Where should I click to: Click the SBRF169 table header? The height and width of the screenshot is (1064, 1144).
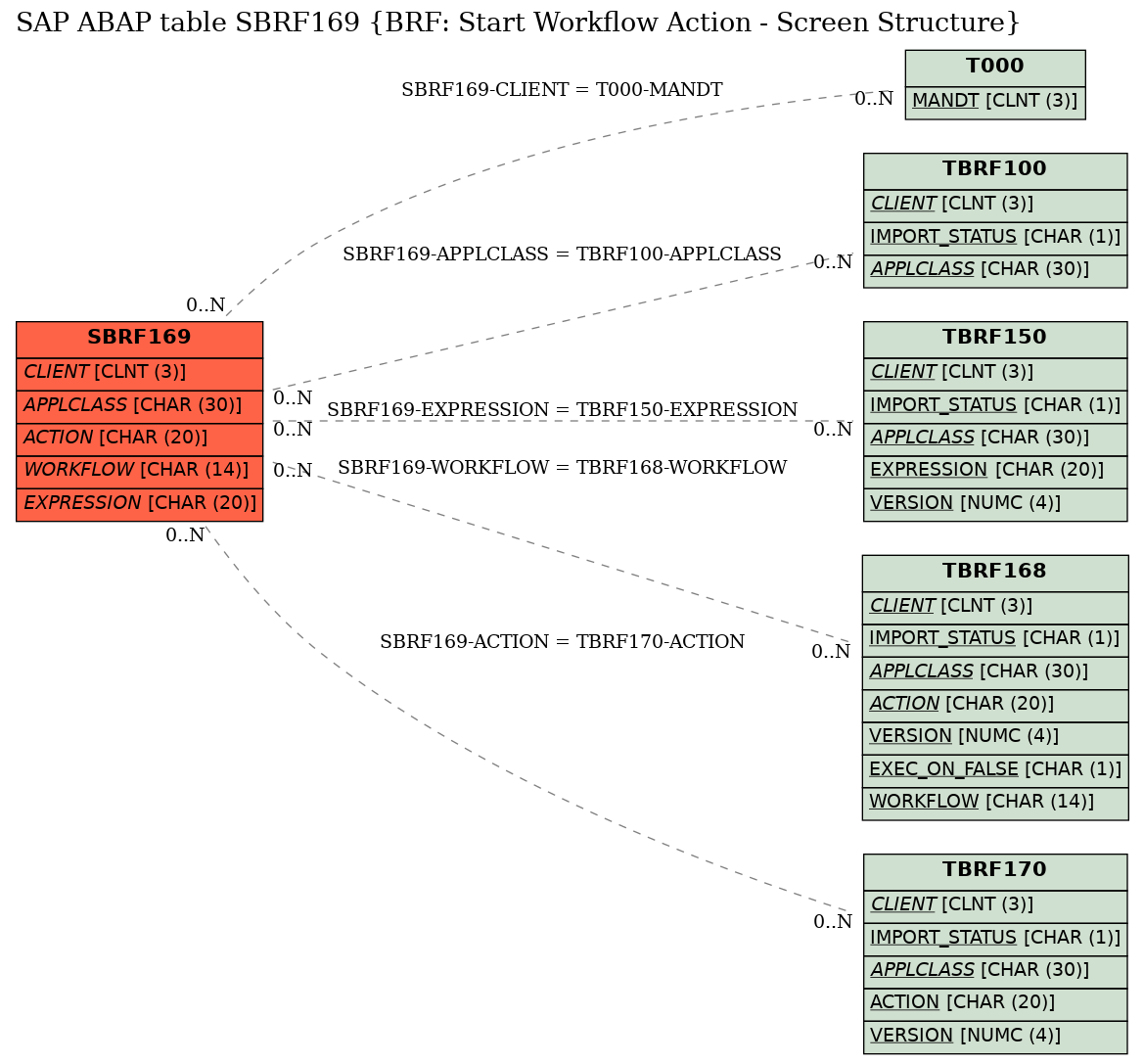click(x=139, y=340)
